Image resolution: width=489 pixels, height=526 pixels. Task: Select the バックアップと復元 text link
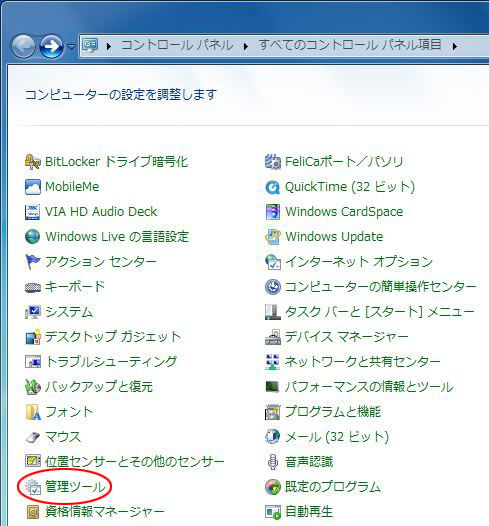click(x=99, y=387)
